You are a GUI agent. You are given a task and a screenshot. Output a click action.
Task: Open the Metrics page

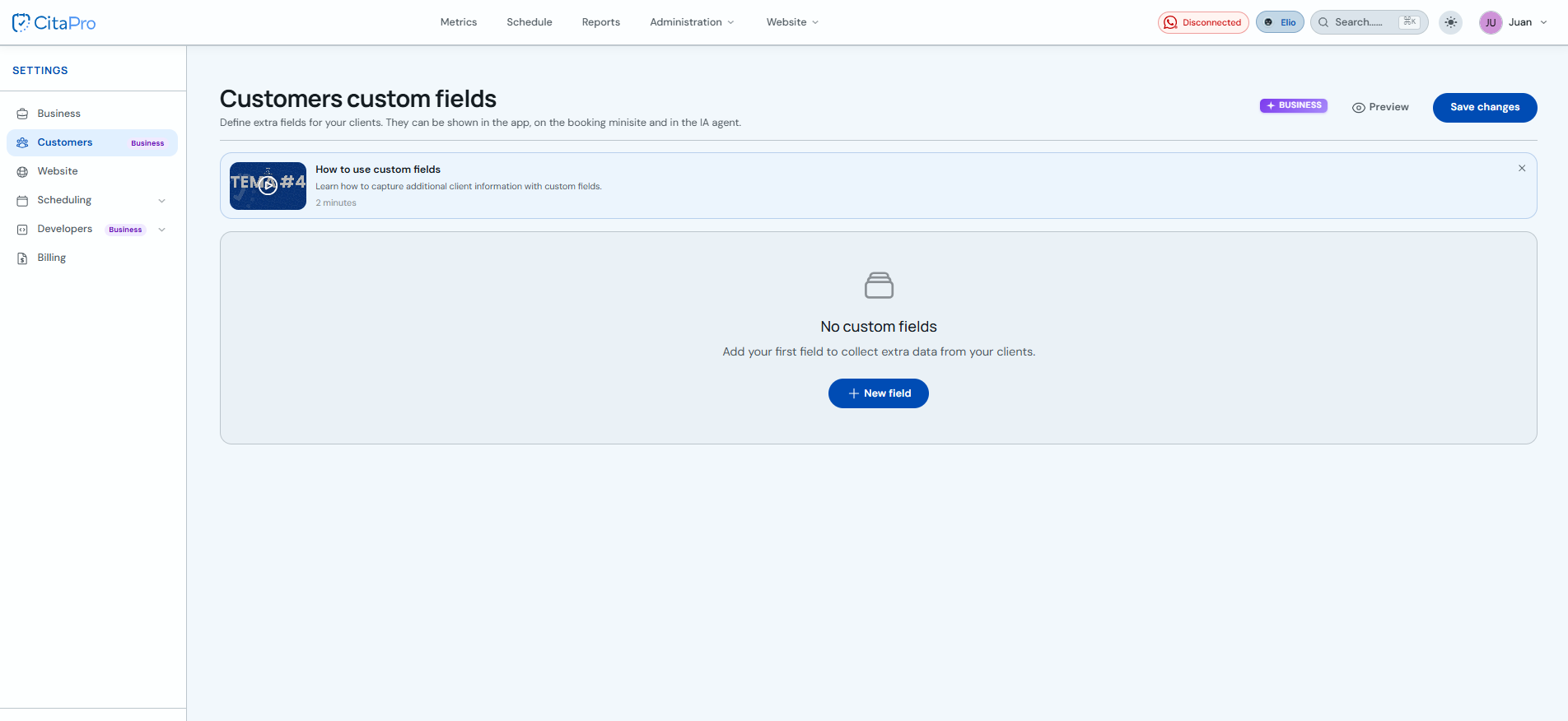tap(459, 22)
